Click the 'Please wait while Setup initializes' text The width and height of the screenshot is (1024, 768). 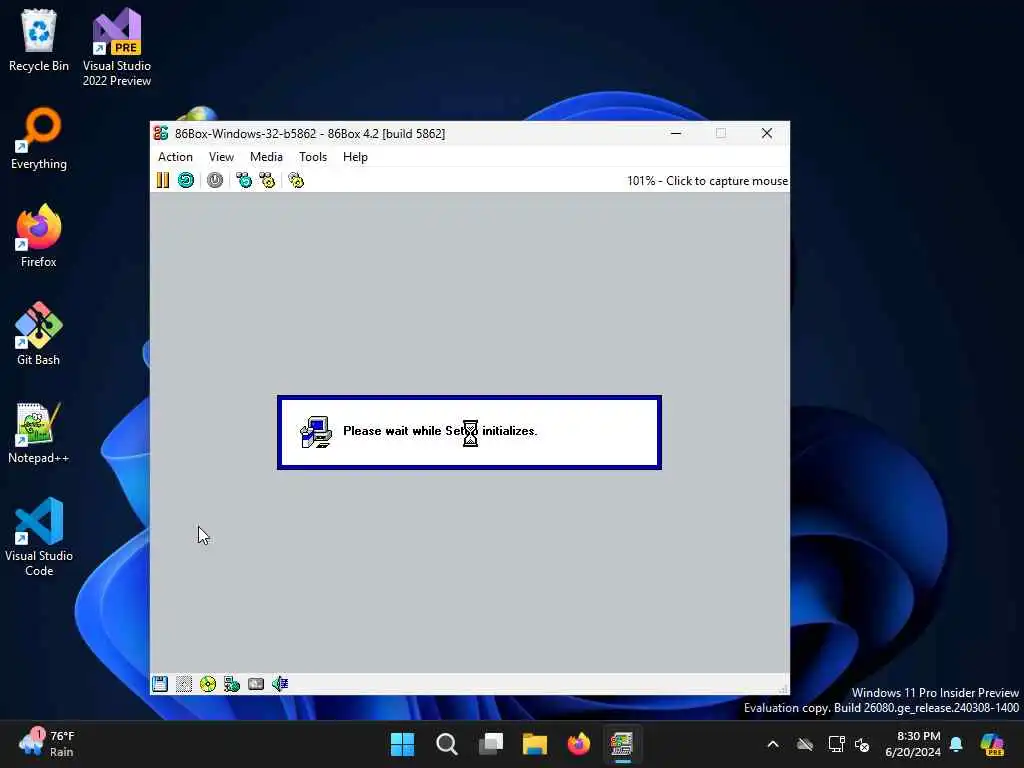click(440, 431)
